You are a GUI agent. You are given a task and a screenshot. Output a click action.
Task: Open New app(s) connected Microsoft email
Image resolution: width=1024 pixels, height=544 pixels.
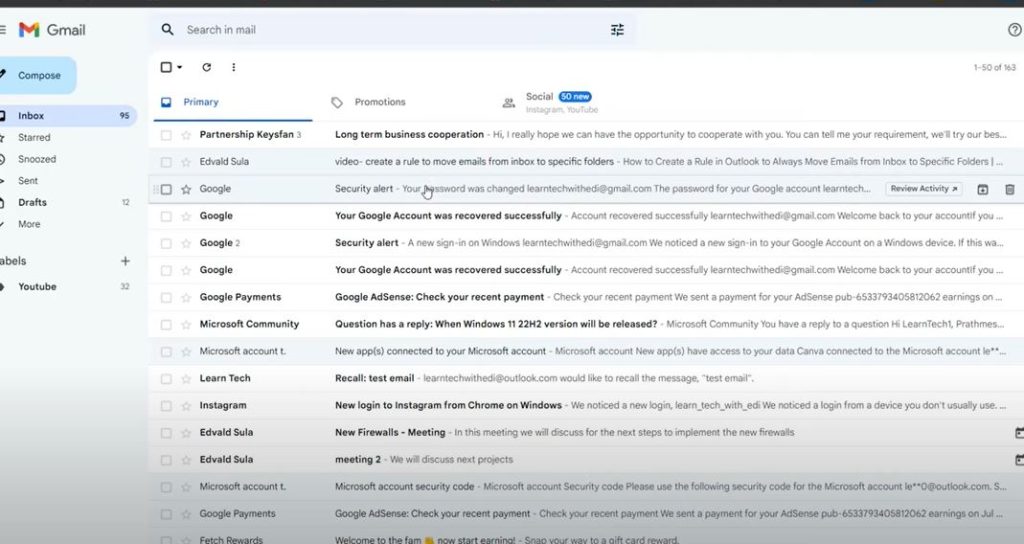pos(586,352)
